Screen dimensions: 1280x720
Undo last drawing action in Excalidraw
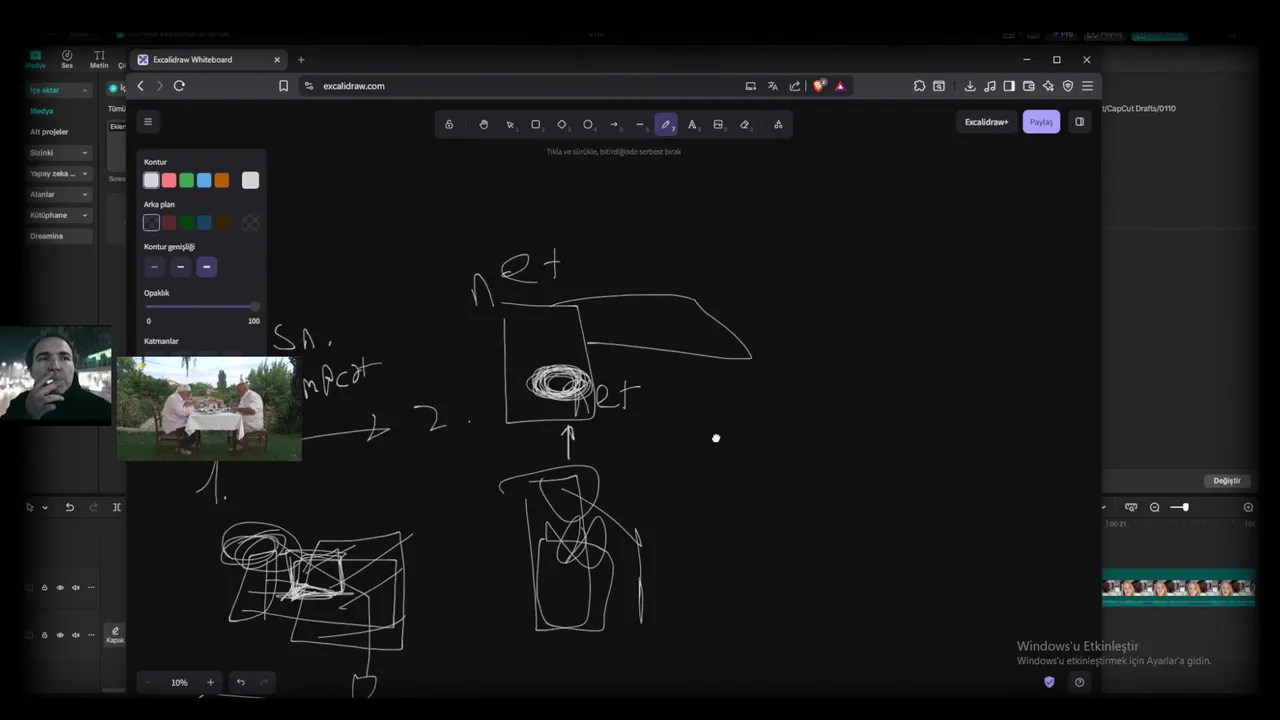point(240,683)
